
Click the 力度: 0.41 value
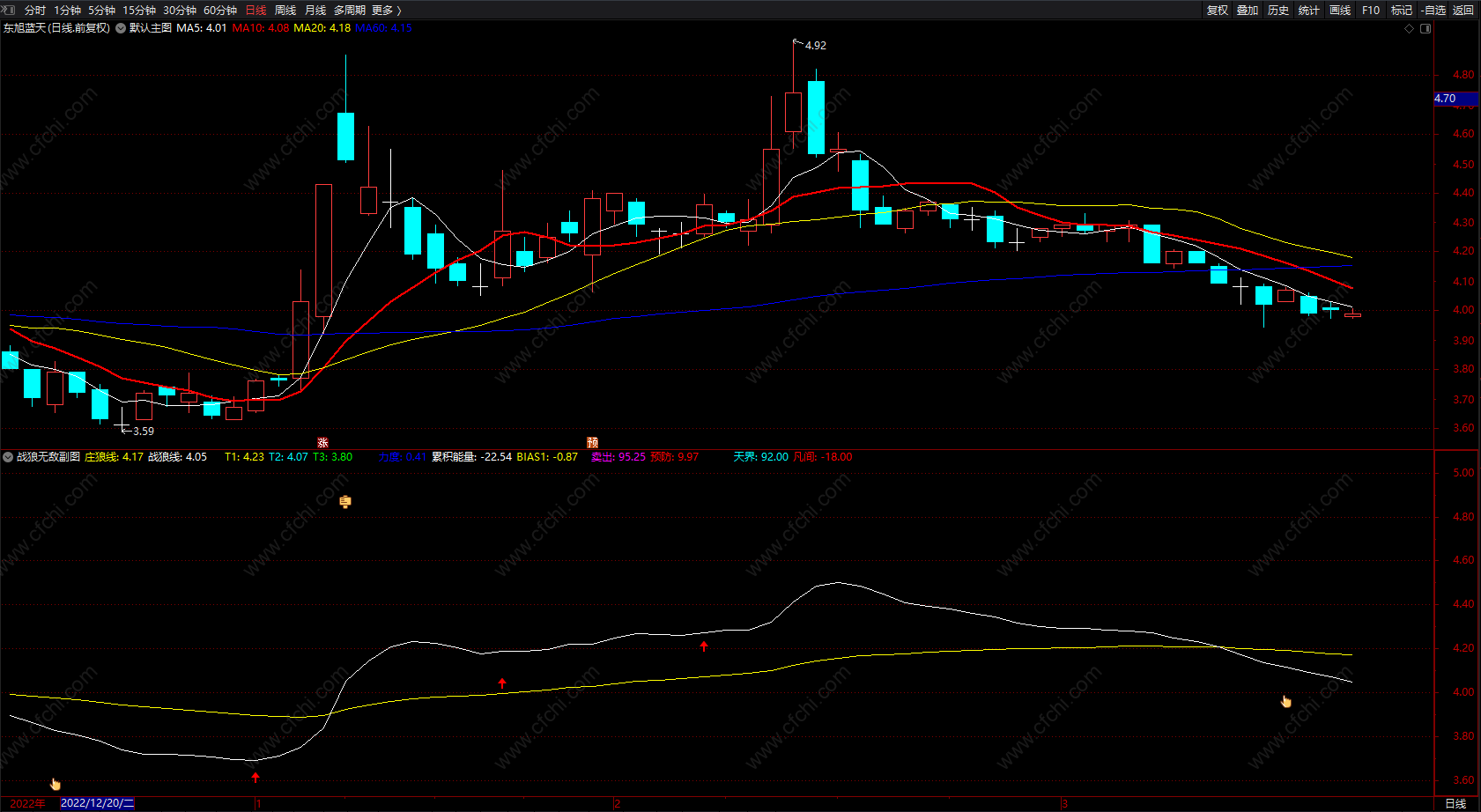[403, 457]
